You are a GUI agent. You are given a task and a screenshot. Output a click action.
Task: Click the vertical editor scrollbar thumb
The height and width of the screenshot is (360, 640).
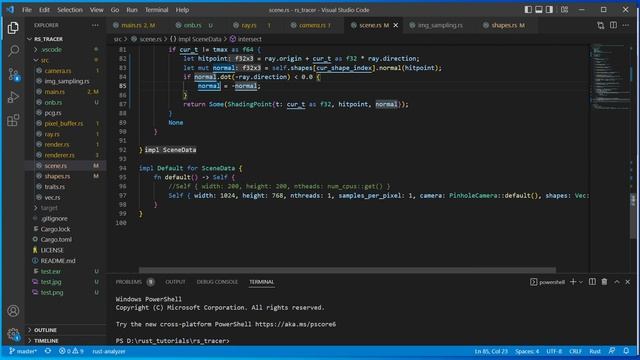tap(633, 215)
